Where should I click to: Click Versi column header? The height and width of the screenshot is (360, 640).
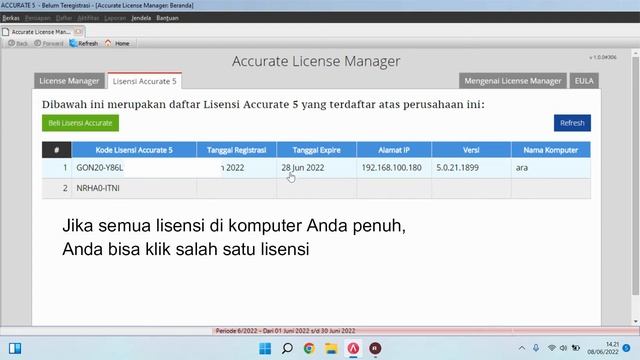coord(471,150)
